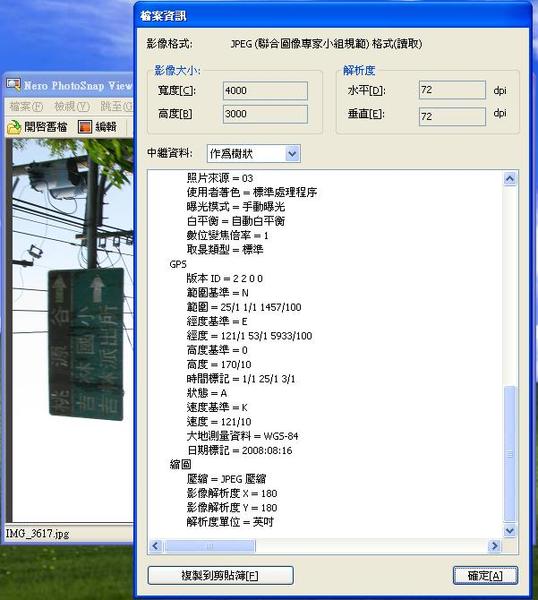Image resolution: width=538 pixels, height=600 pixels.
Task: Select the 經度基準 = E row
Action: pyautogui.click(x=217, y=321)
